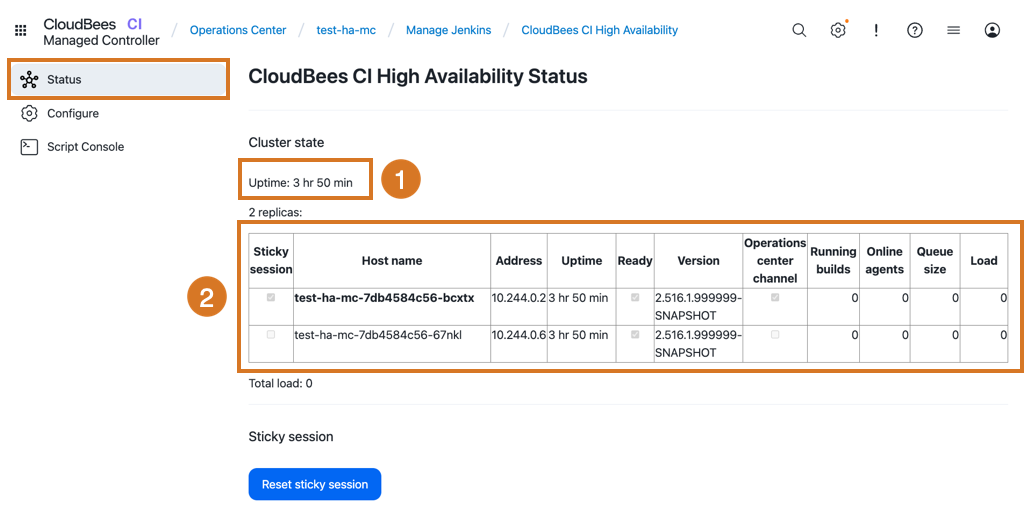Click the exclamation alert icon
This screenshot has width=1024, height=514.
click(x=876, y=30)
